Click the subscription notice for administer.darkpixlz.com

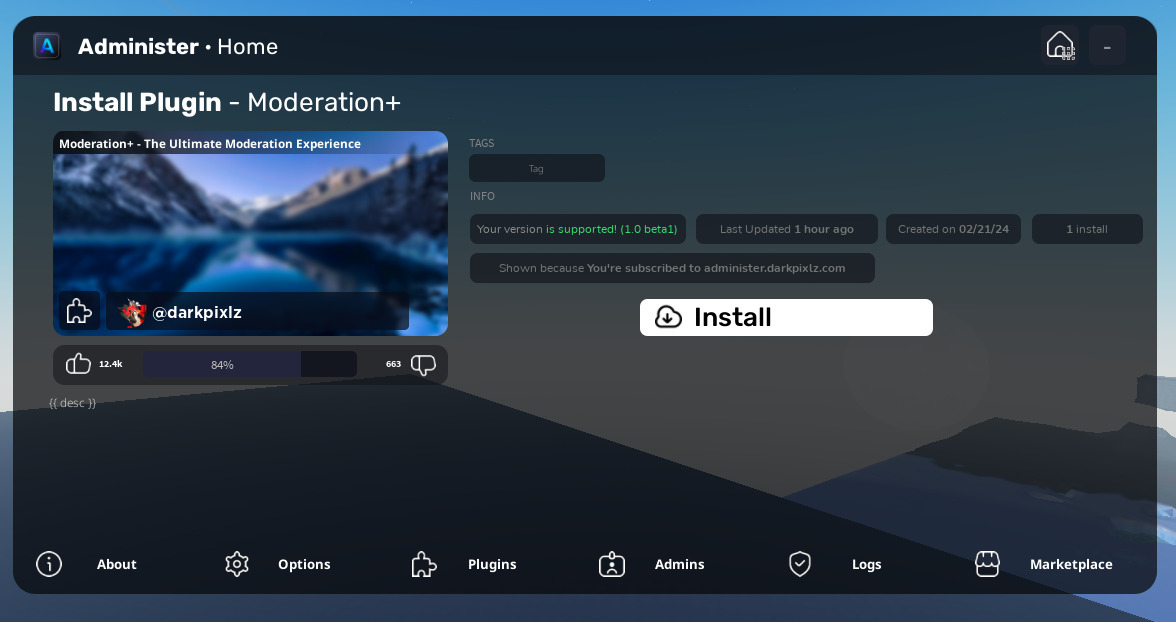tap(672, 268)
